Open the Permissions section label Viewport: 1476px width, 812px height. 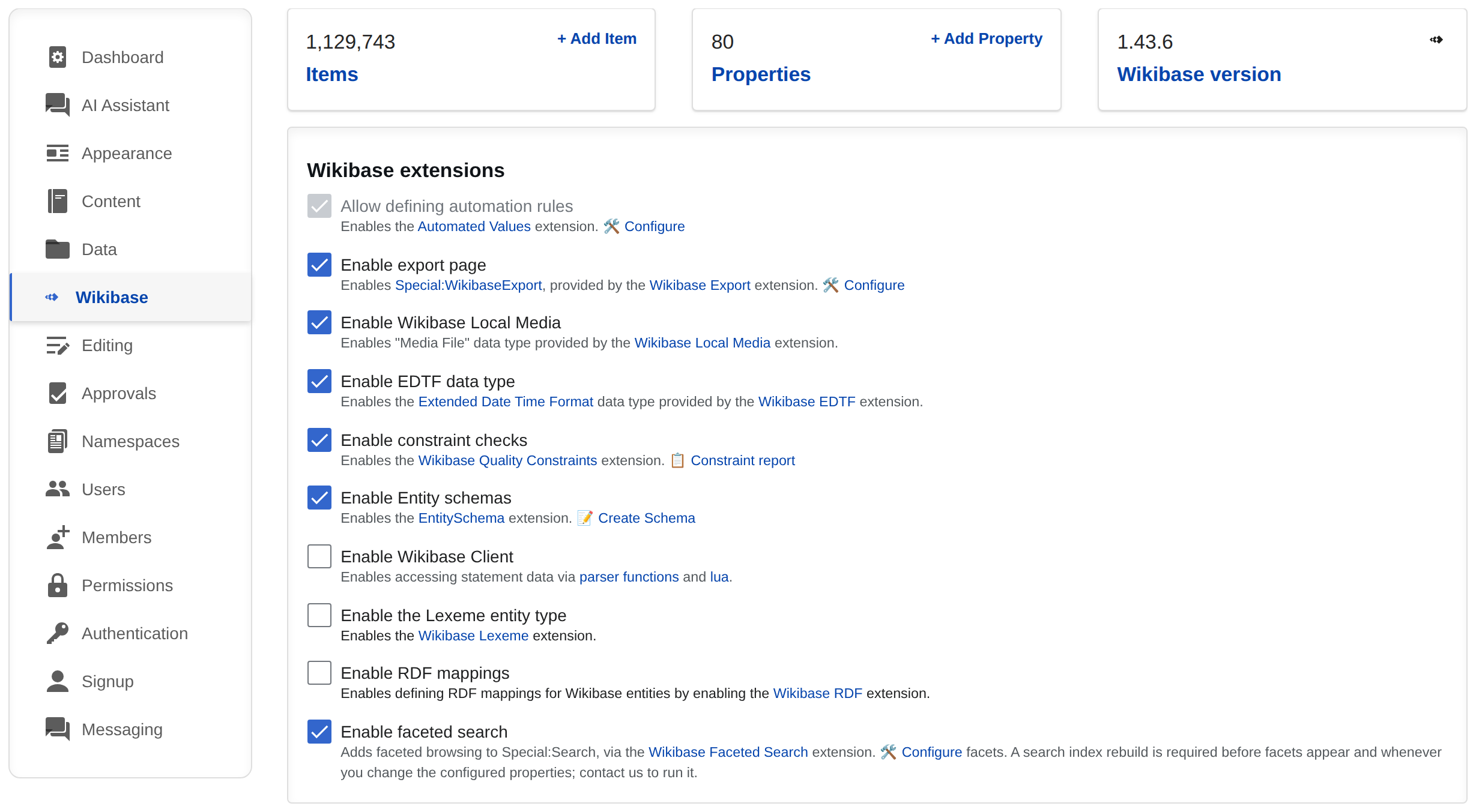[x=127, y=585]
